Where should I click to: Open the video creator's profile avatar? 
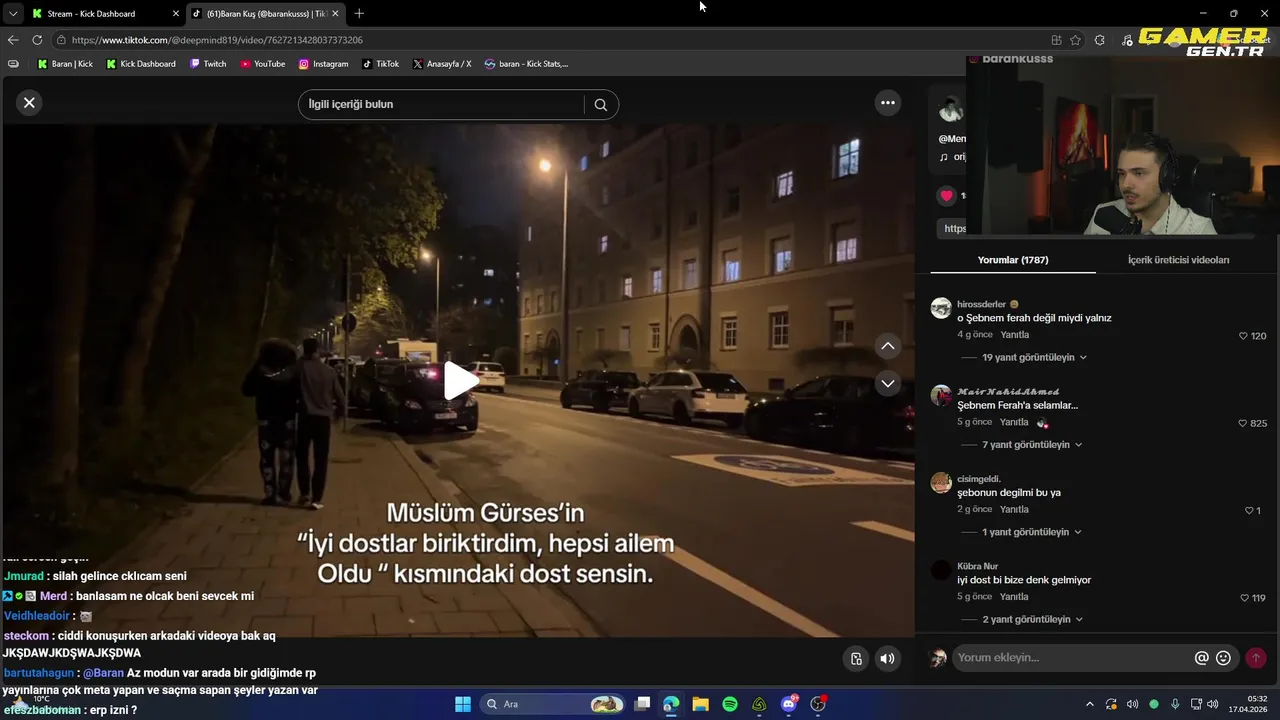[x=950, y=109]
